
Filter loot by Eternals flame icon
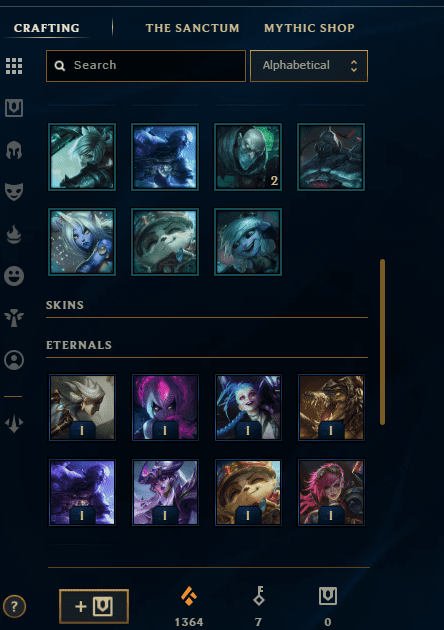pyautogui.click(x=14, y=234)
